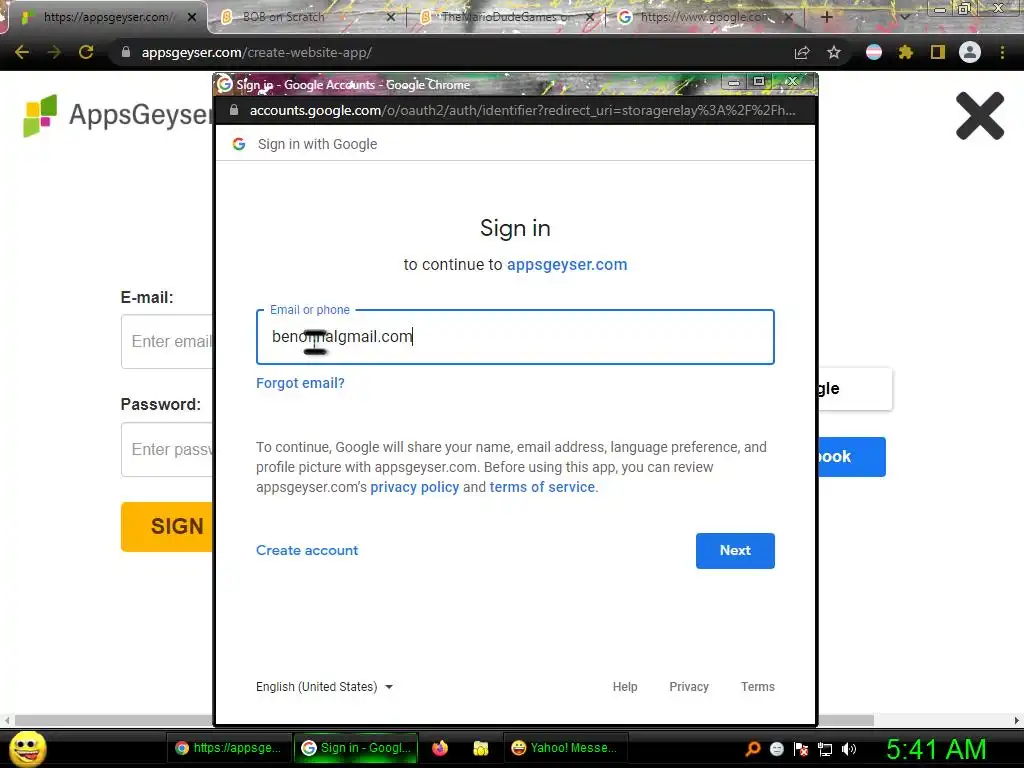Image resolution: width=1024 pixels, height=768 pixels.
Task: Open the Chrome three-dot menu
Action: [x=1002, y=52]
